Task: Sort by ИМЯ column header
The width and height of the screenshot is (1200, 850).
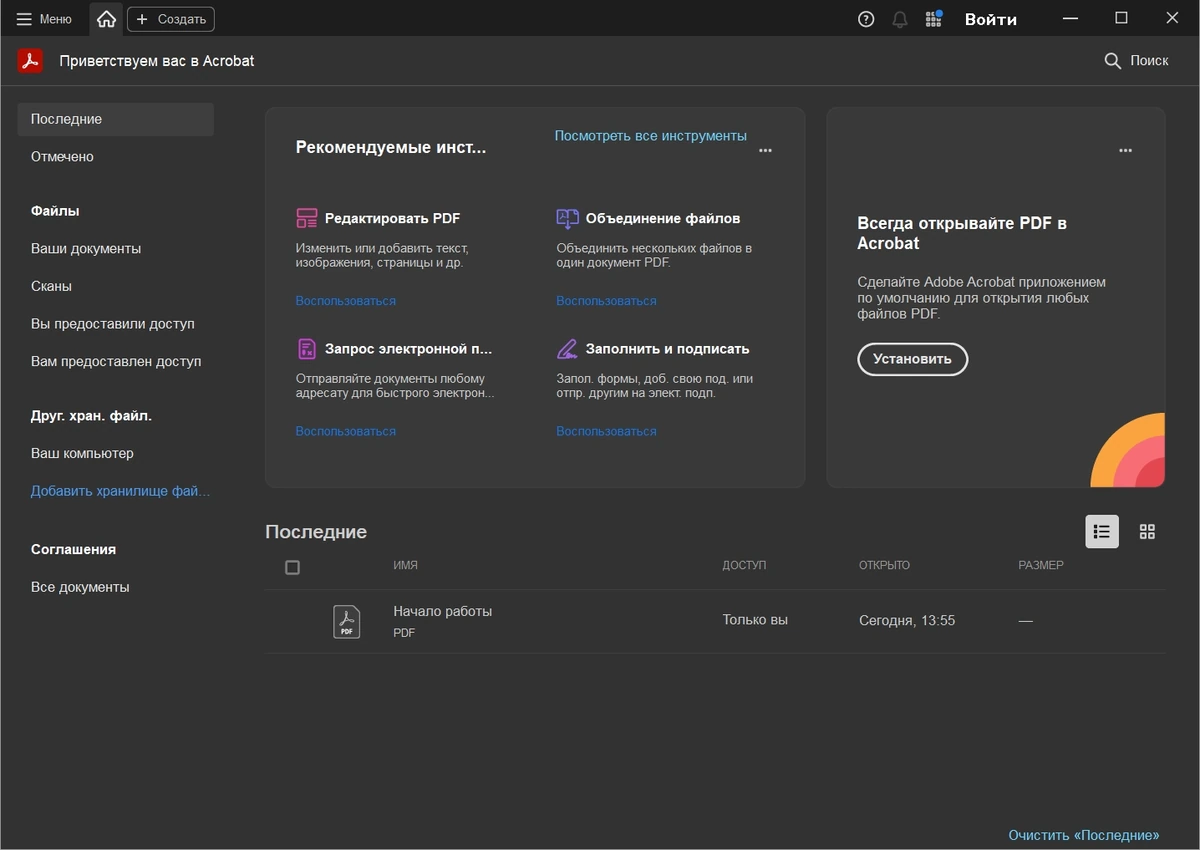Action: point(405,565)
